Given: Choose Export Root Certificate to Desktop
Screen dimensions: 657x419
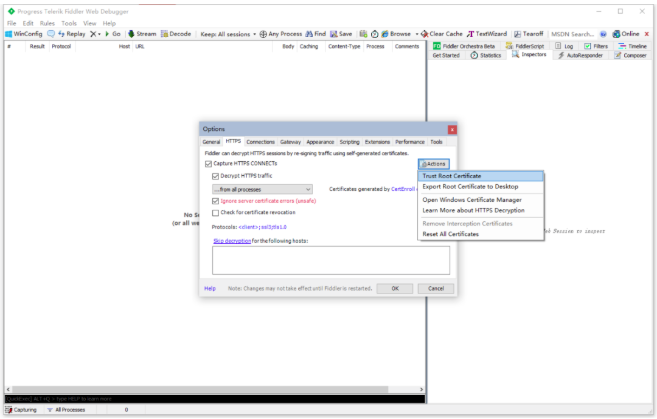Looking at the screenshot, I should click(x=481, y=186).
